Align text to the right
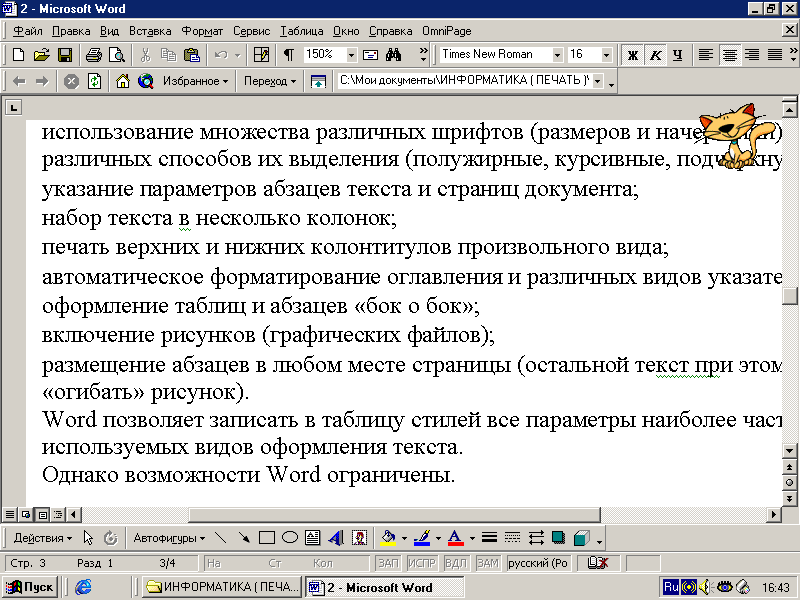Screen dimensions: 800x600 click(x=752, y=55)
